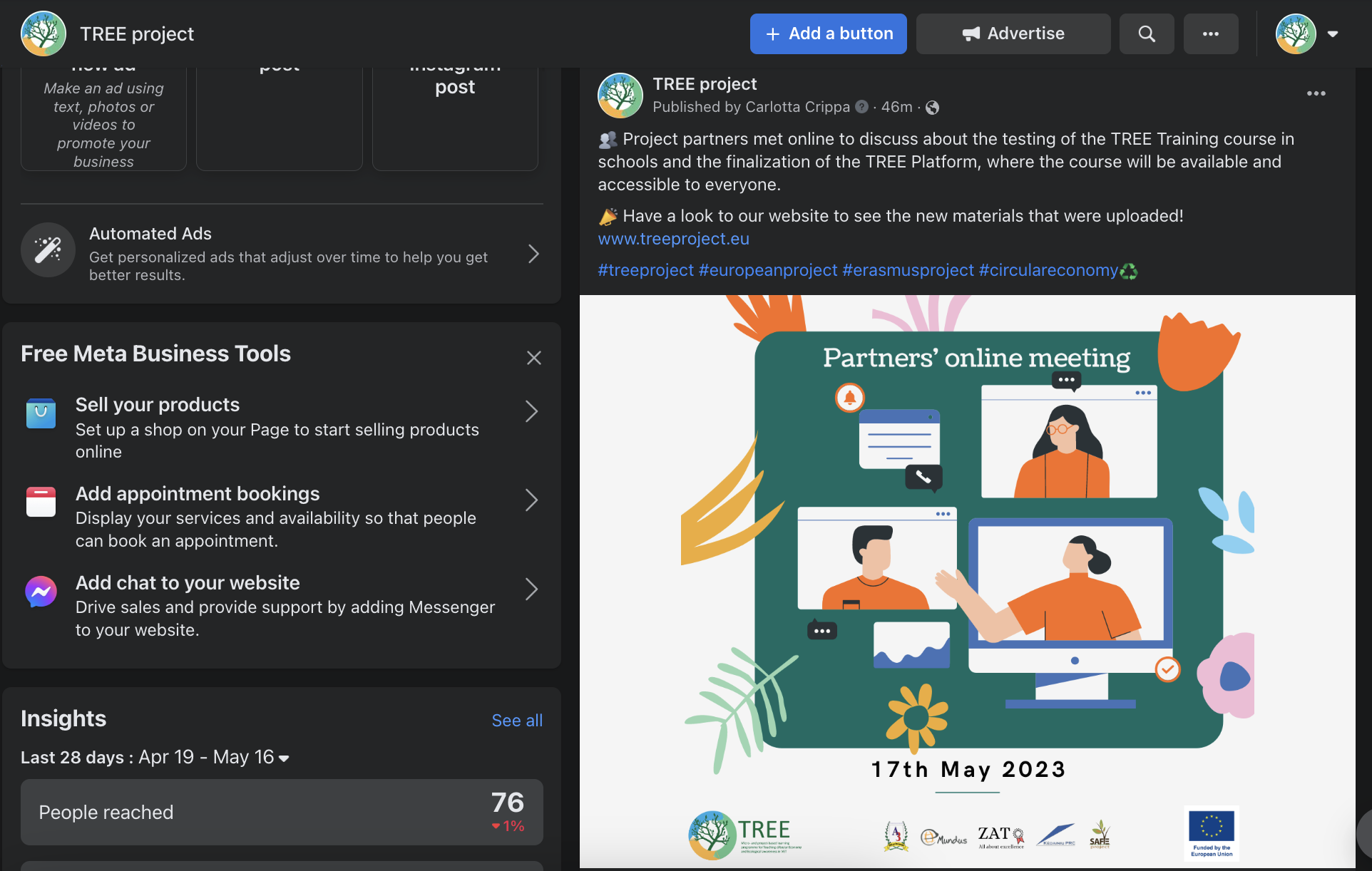Click the calendar appointment bookings icon
This screenshot has width=1372, height=871.
[x=41, y=502]
